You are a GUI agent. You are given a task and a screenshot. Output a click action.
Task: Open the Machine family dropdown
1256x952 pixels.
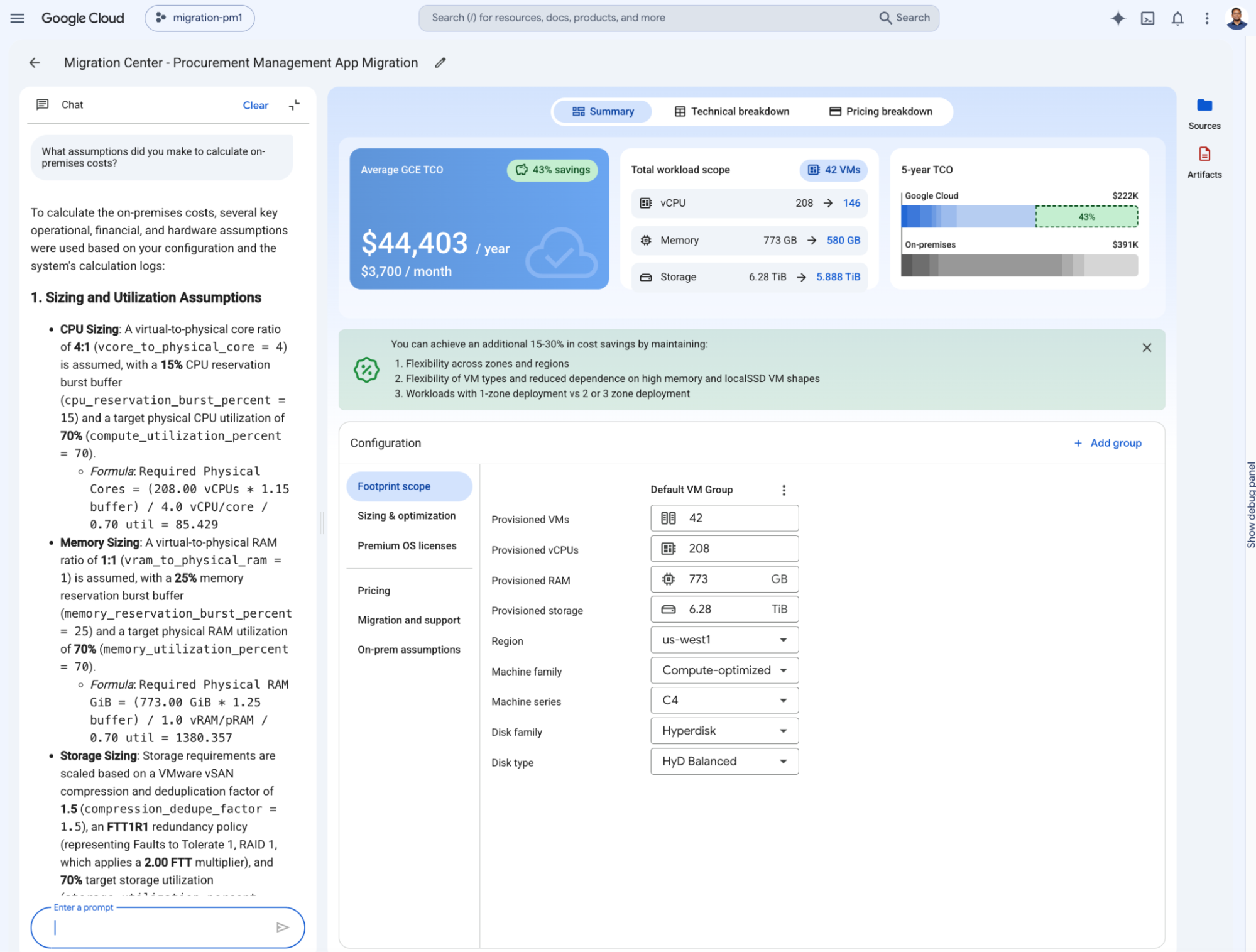(724, 670)
